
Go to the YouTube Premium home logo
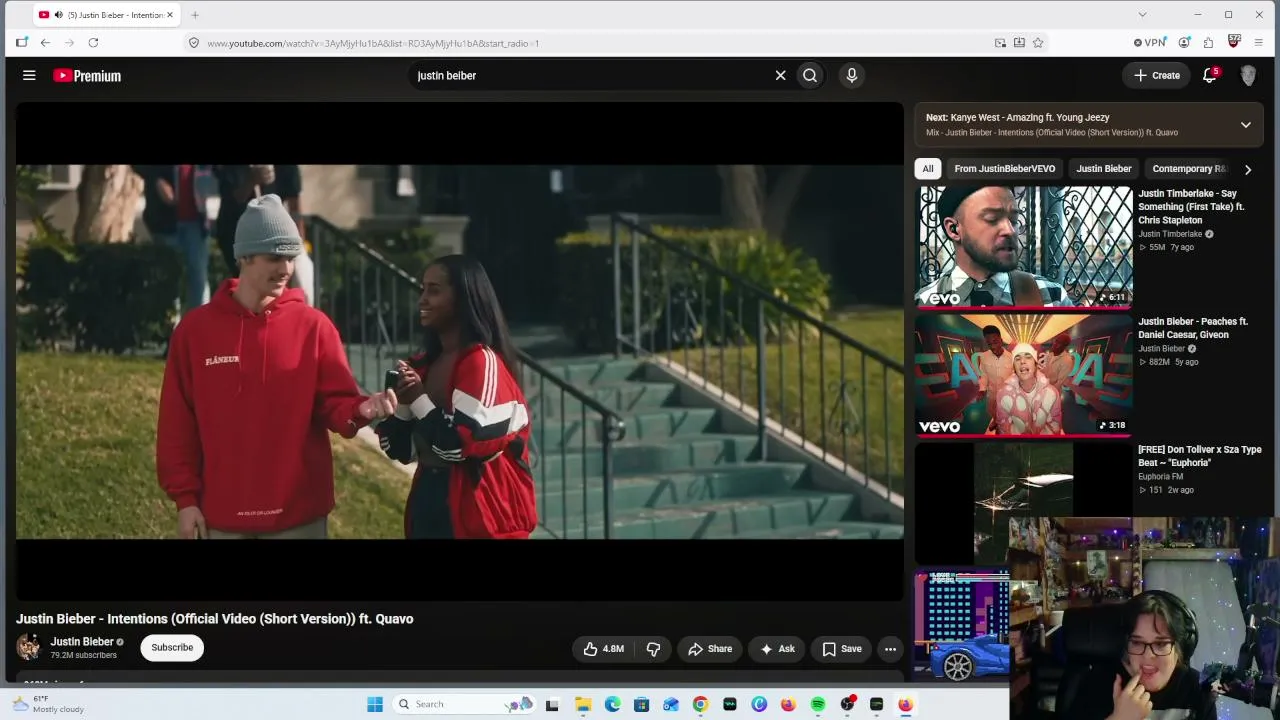pyautogui.click(x=87, y=75)
